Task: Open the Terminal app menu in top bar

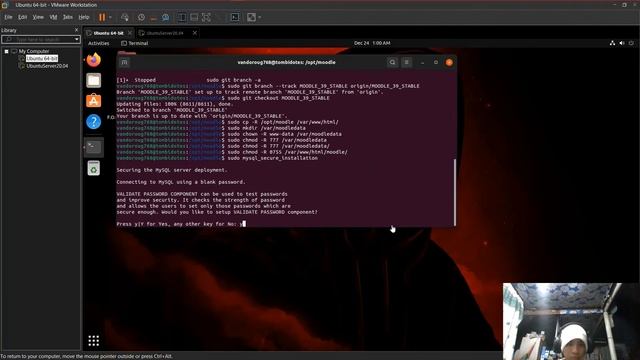Action: coord(135,43)
